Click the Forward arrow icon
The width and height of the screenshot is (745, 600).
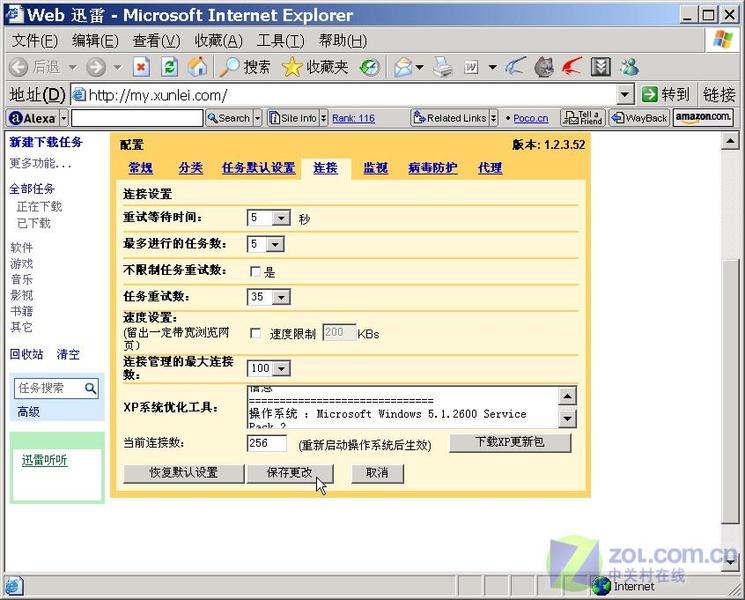point(96,67)
